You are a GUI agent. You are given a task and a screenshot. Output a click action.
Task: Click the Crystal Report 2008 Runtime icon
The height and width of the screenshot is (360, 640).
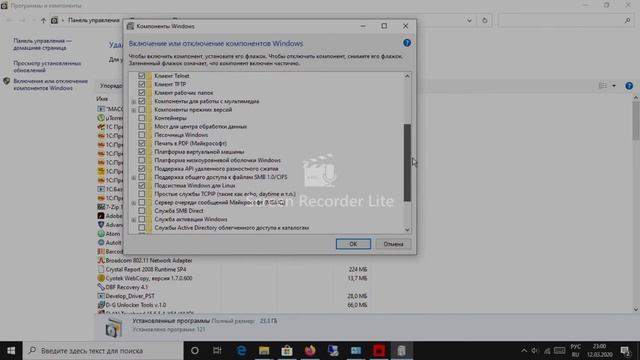[101, 269]
